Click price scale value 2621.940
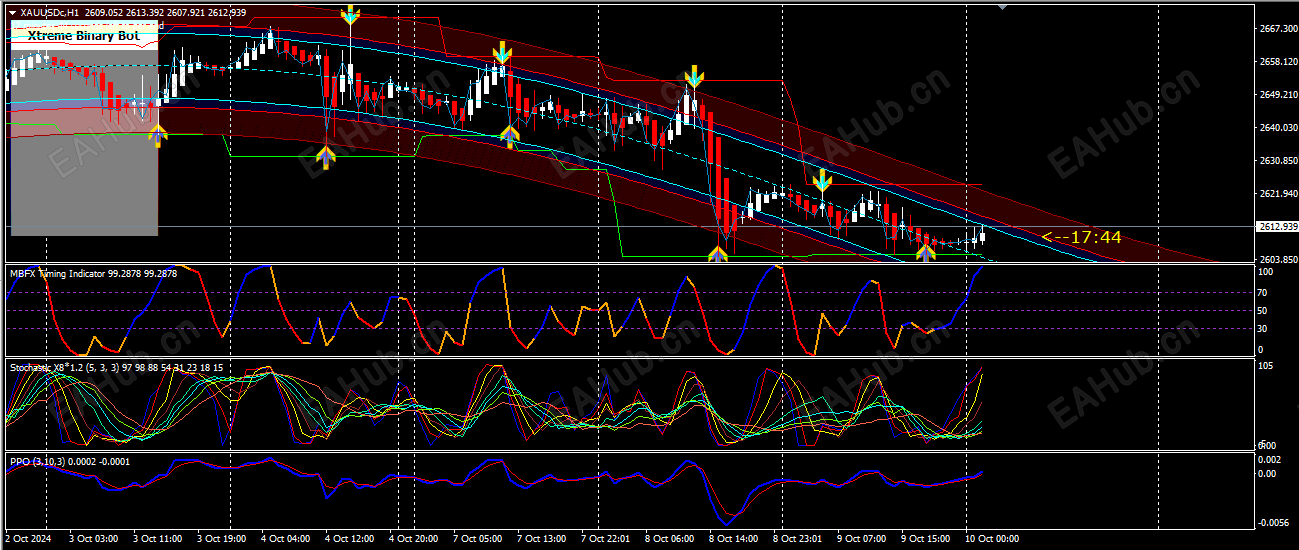This screenshot has width=1299, height=550. tap(1277, 194)
